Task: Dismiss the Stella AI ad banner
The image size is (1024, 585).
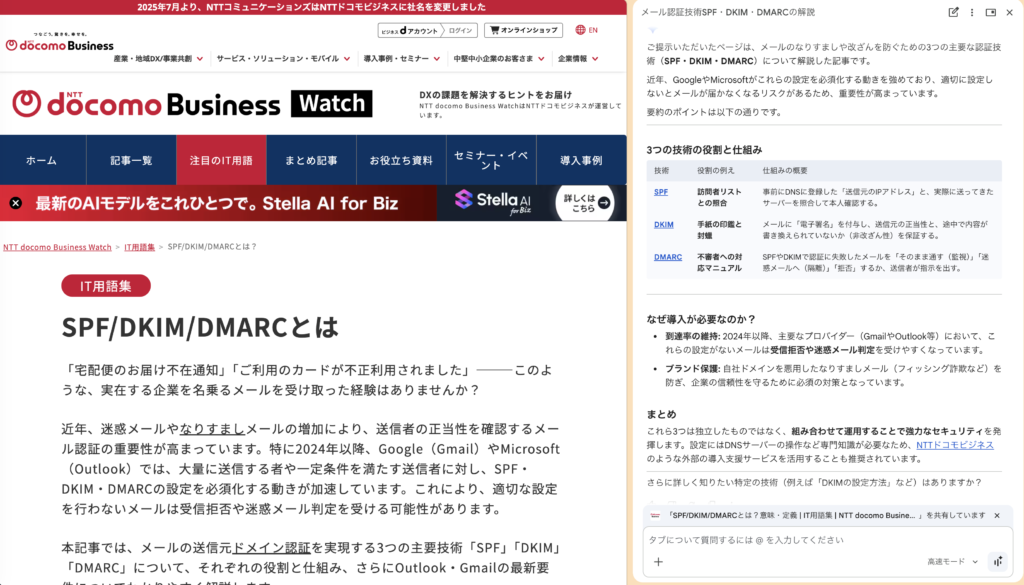Action: click(x=15, y=203)
